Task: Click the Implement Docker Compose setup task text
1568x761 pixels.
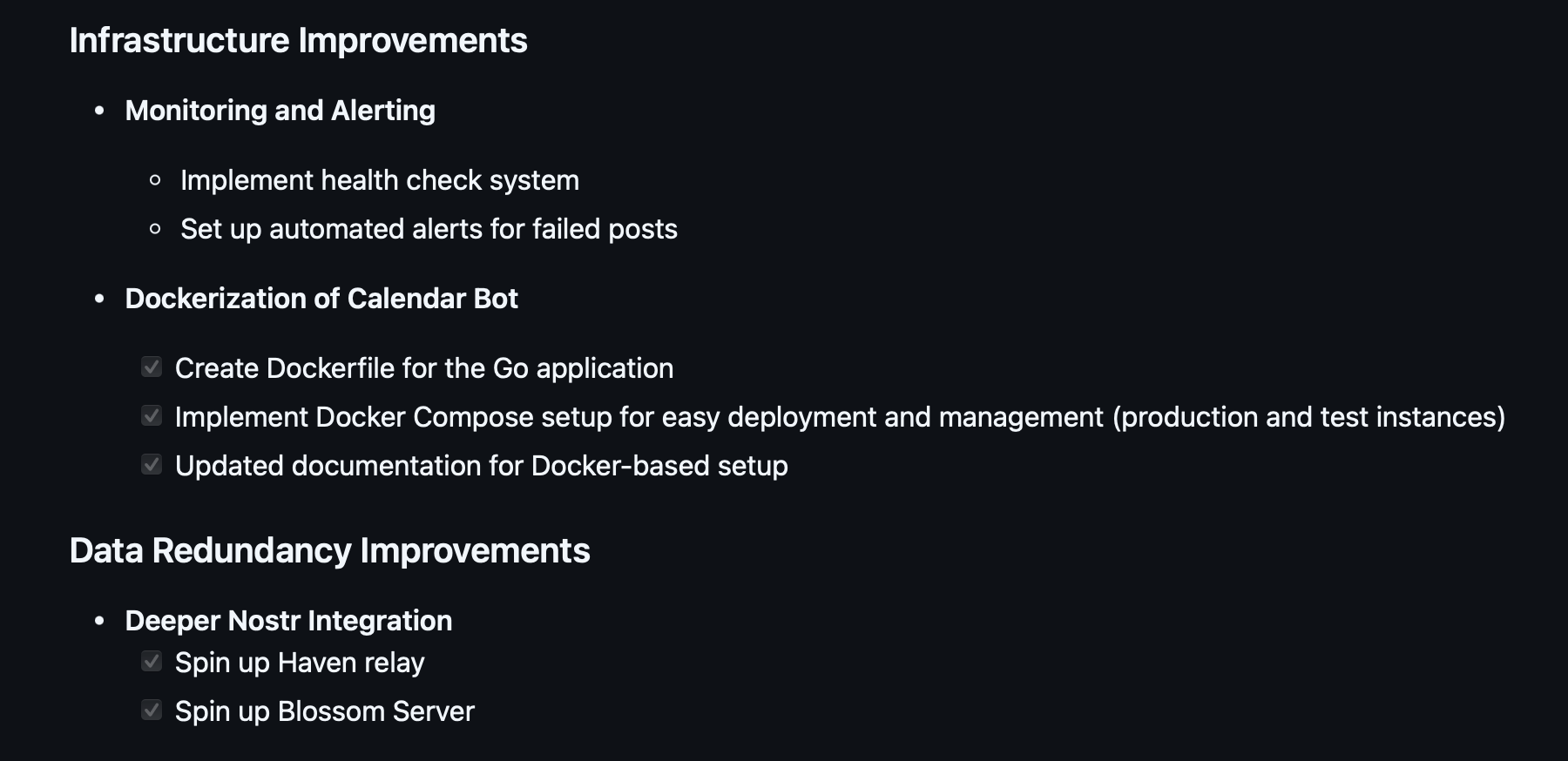Action: 840,417
